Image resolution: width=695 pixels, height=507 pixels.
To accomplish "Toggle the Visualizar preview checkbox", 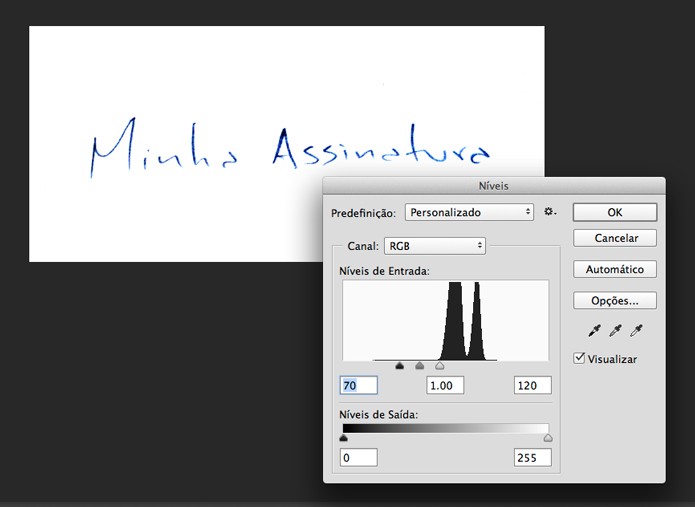I will (579, 358).
